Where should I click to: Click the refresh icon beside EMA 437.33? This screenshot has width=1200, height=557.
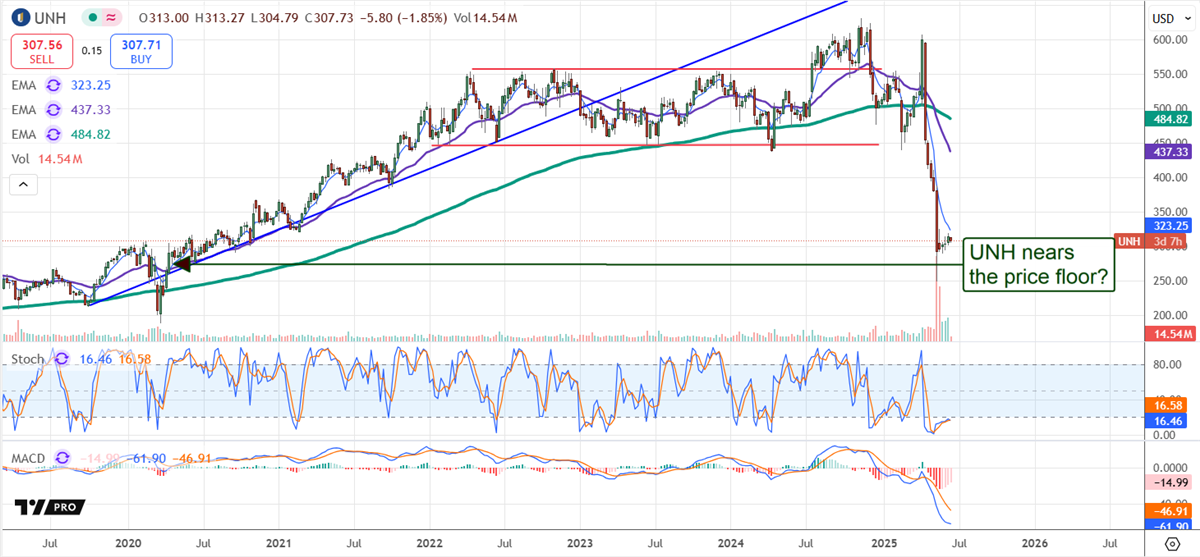click(54, 110)
